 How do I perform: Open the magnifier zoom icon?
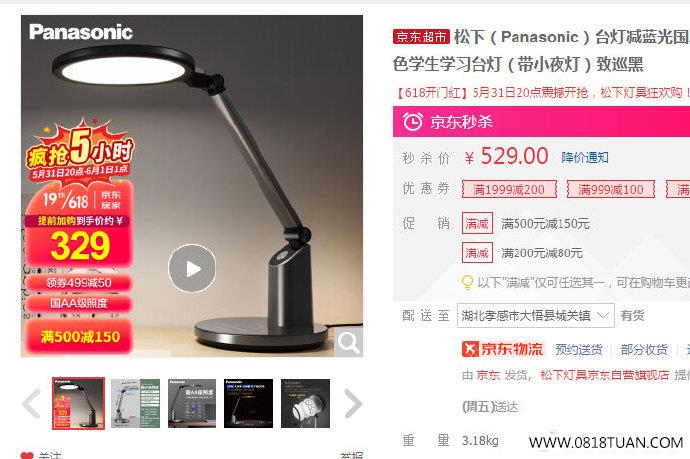coord(349,343)
